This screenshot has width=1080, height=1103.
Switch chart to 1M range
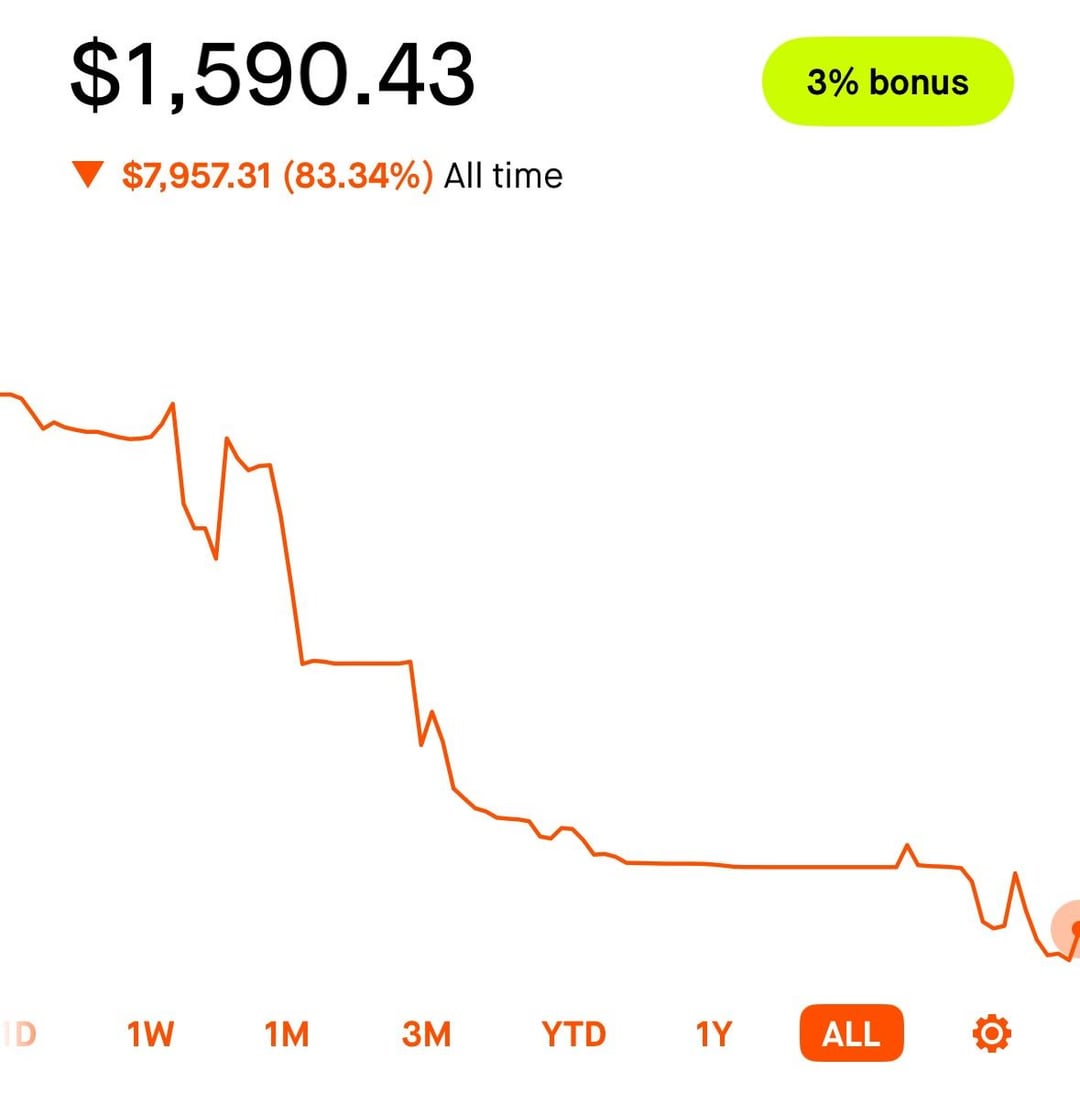pyautogui.click(x=287, y=1034)
